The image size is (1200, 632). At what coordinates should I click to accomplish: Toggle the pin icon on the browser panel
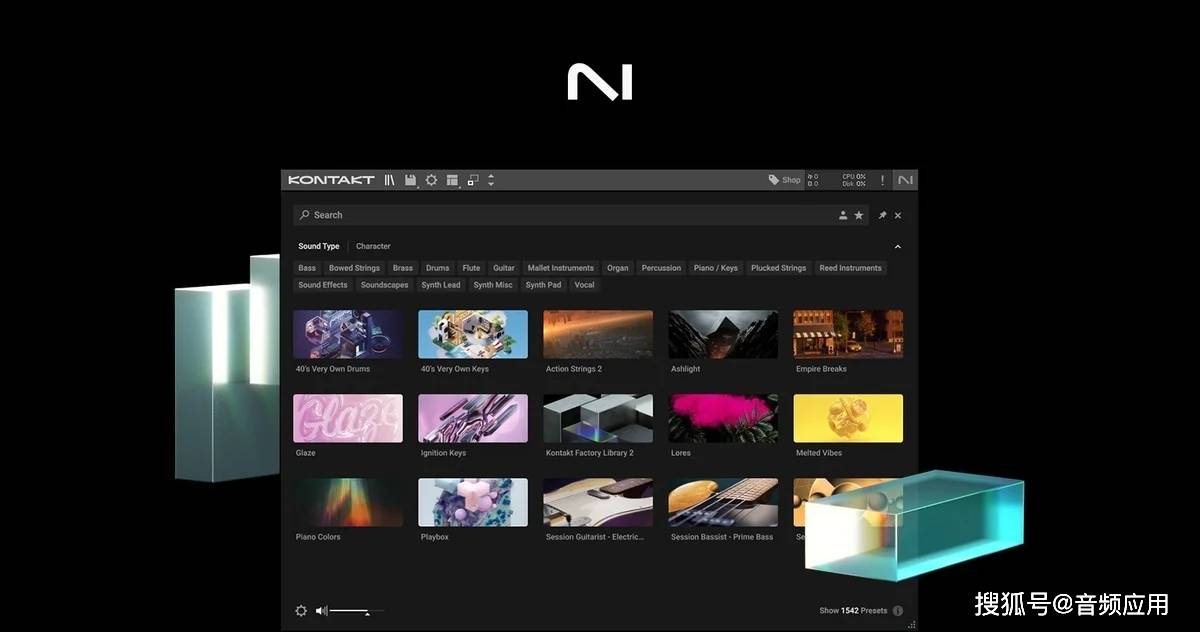(881, 215)
